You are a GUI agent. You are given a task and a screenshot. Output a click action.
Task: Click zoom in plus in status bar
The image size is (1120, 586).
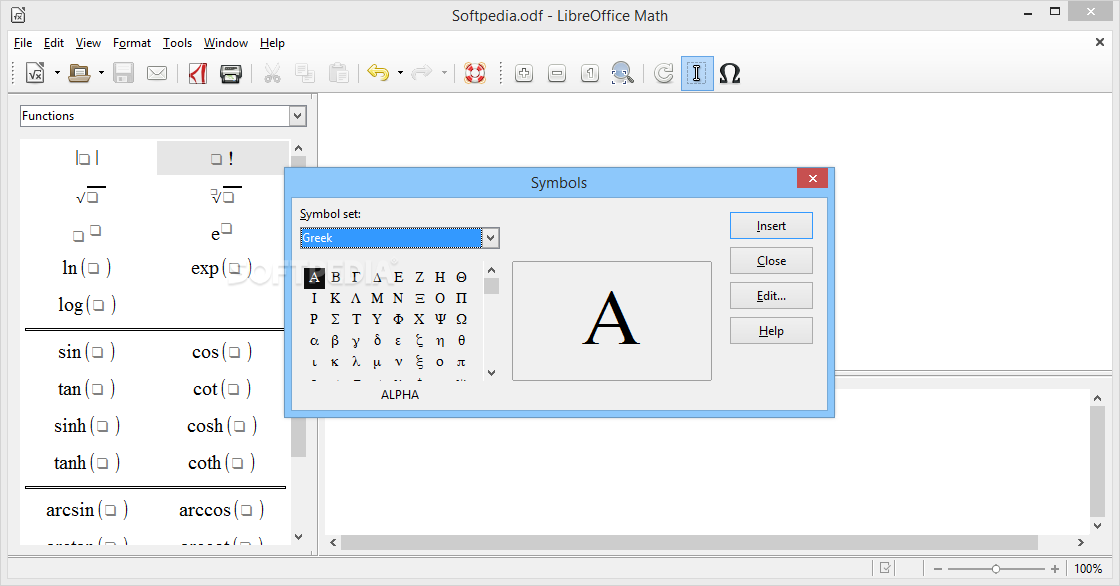[1055, 569]
